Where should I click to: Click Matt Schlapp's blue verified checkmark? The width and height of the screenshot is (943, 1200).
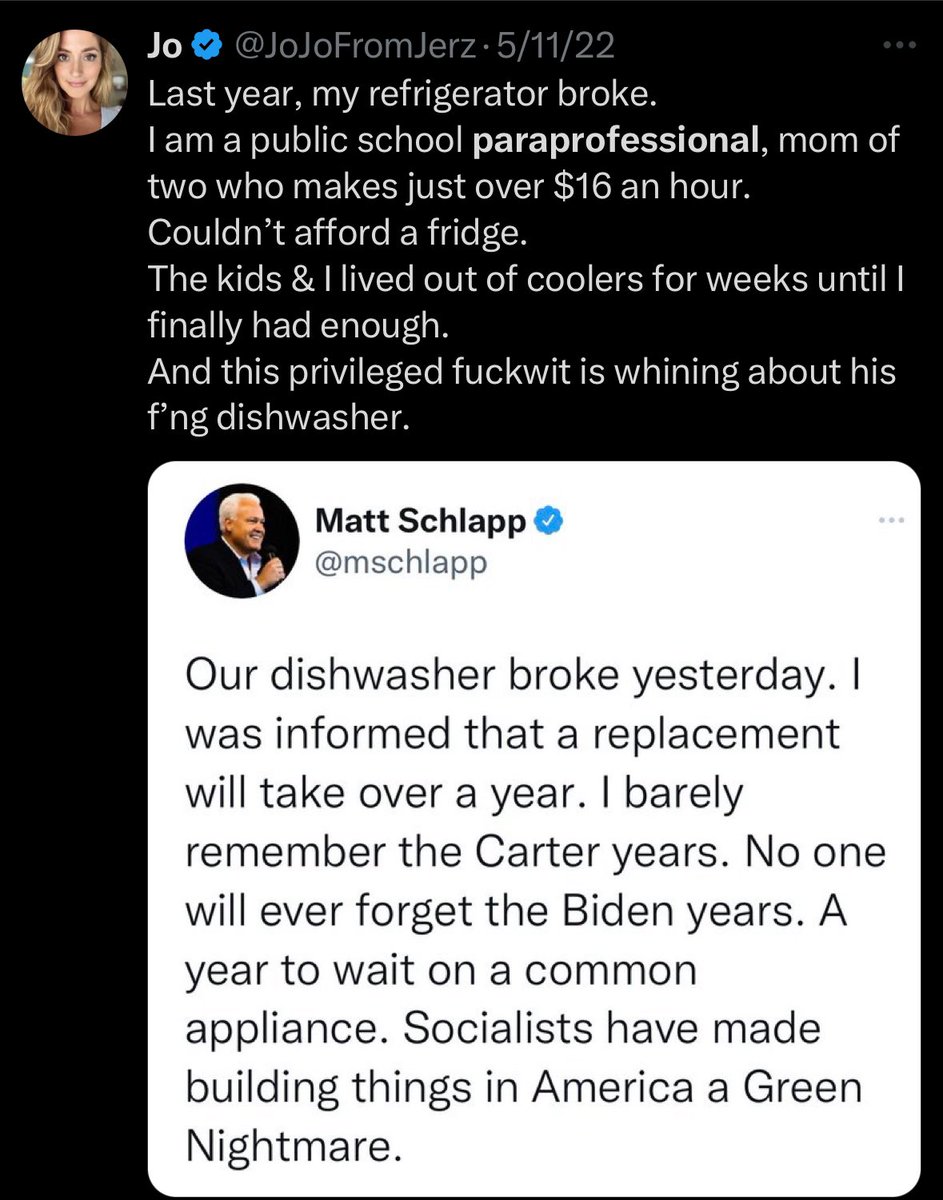548,520
